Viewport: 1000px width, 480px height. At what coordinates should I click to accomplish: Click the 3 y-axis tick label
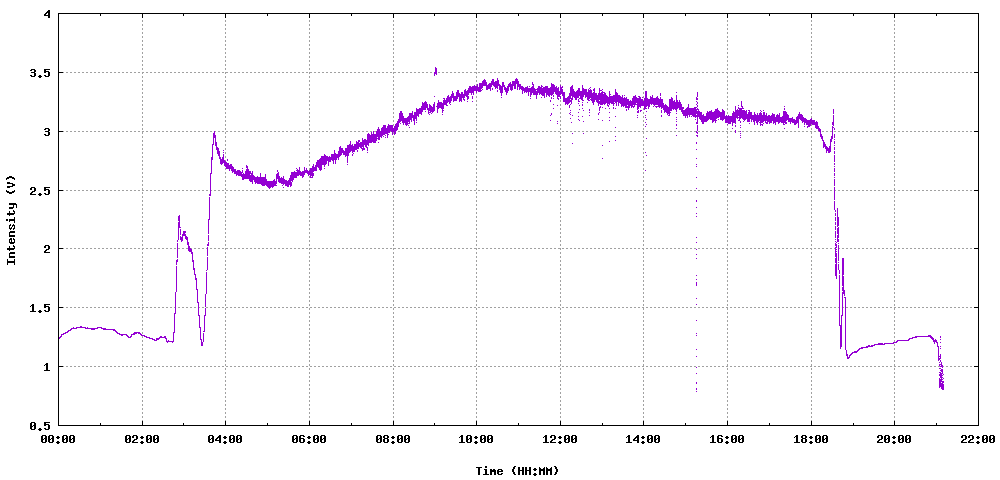coord(48,131)
